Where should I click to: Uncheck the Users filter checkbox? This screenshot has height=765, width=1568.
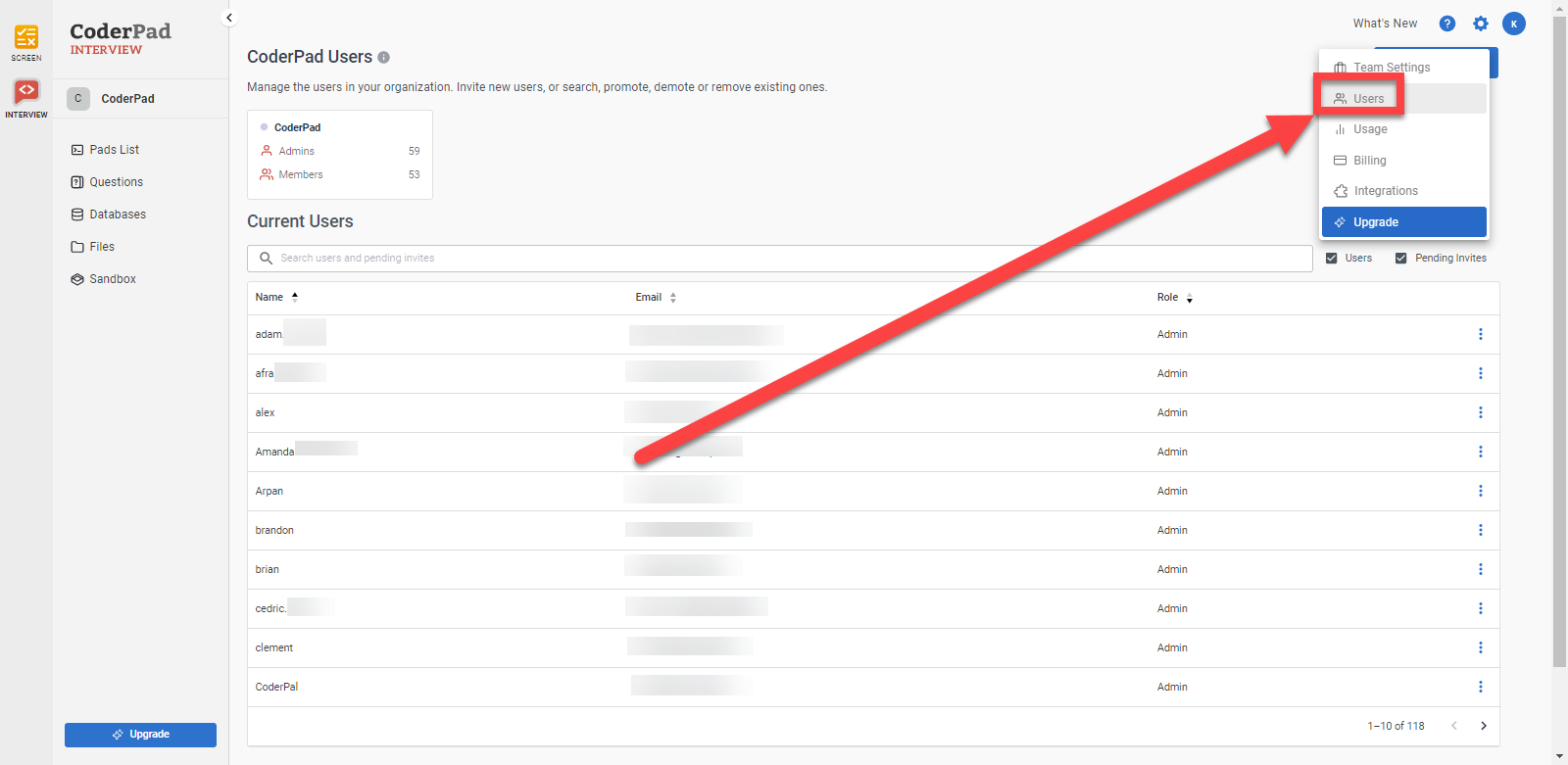pos(1331,259)
